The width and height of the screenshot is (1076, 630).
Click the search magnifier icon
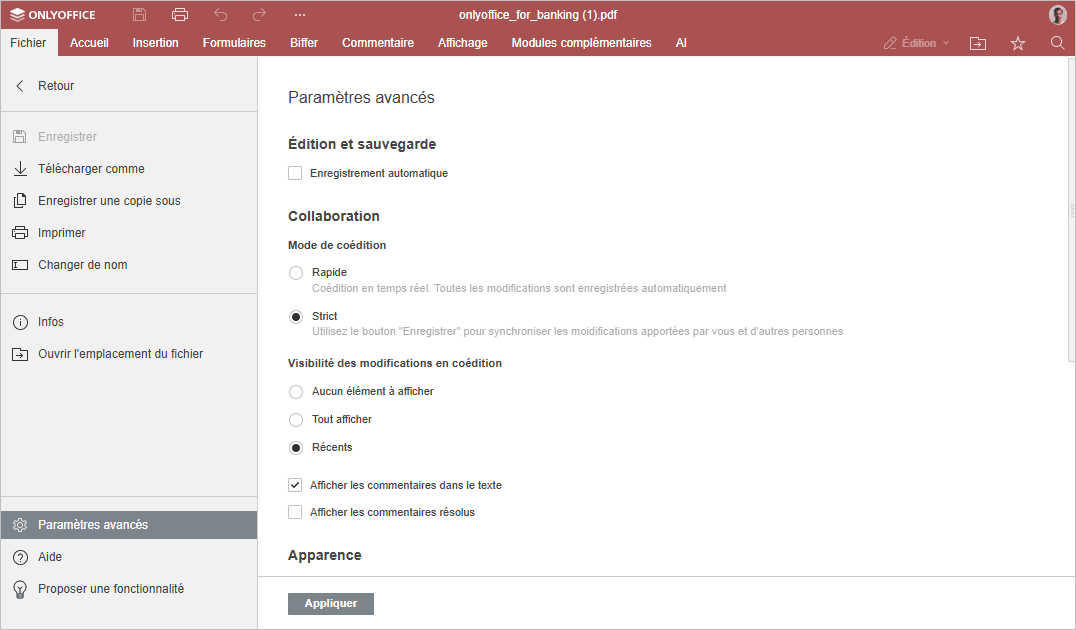(1057, 43)
